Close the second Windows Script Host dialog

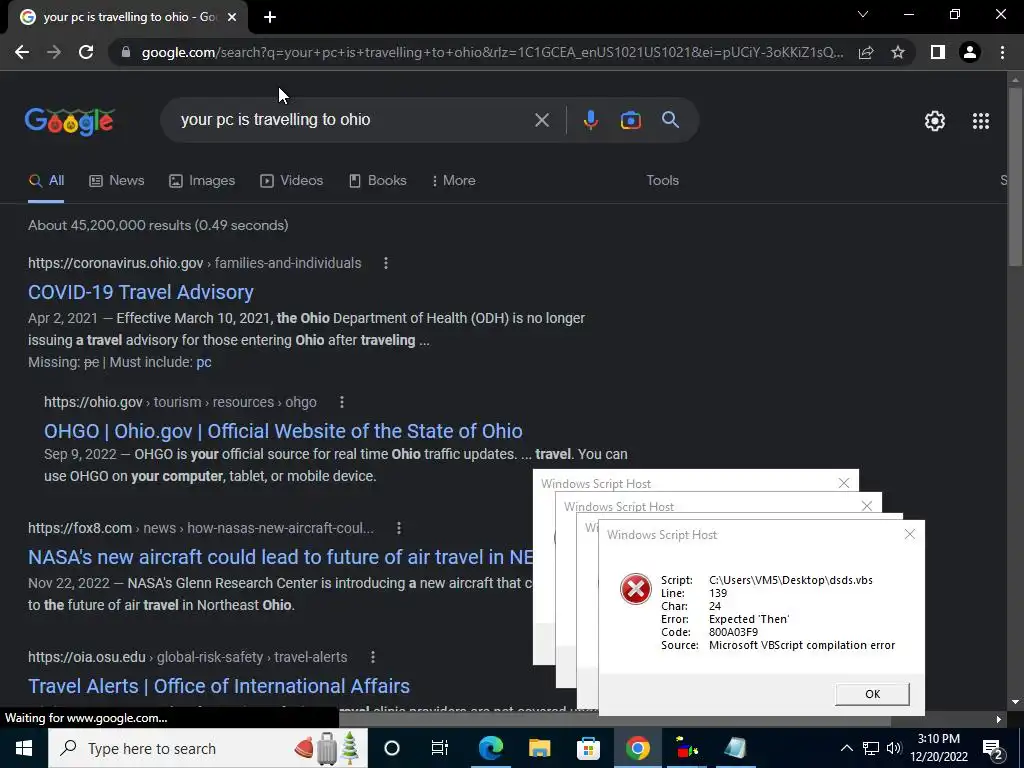tap(867, 506)
